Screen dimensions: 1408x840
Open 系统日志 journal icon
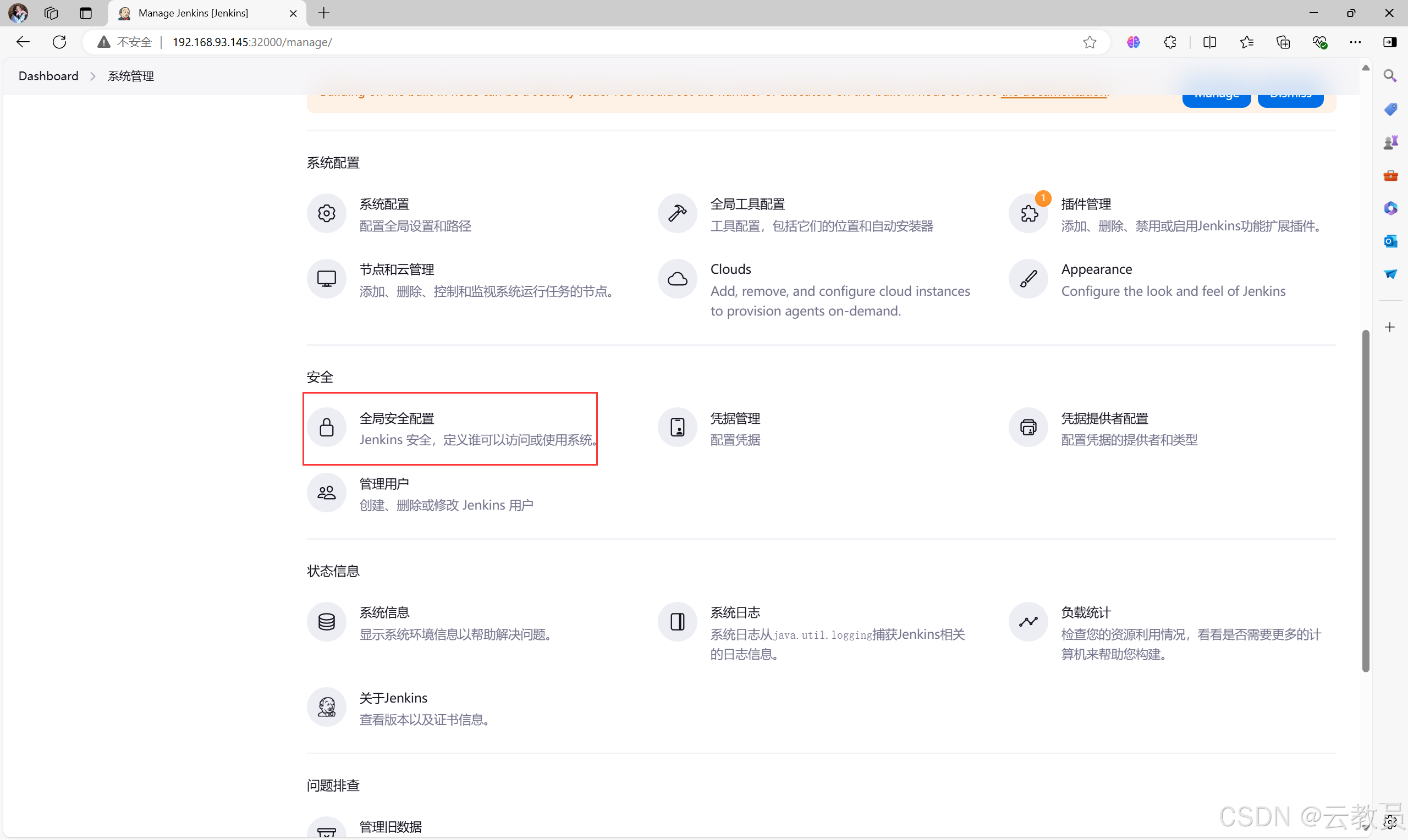point(677,622)
